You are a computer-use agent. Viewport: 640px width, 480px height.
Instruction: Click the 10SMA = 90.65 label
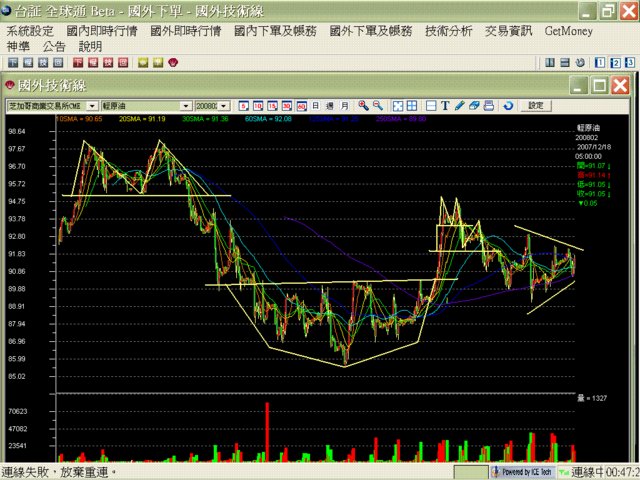79,119
